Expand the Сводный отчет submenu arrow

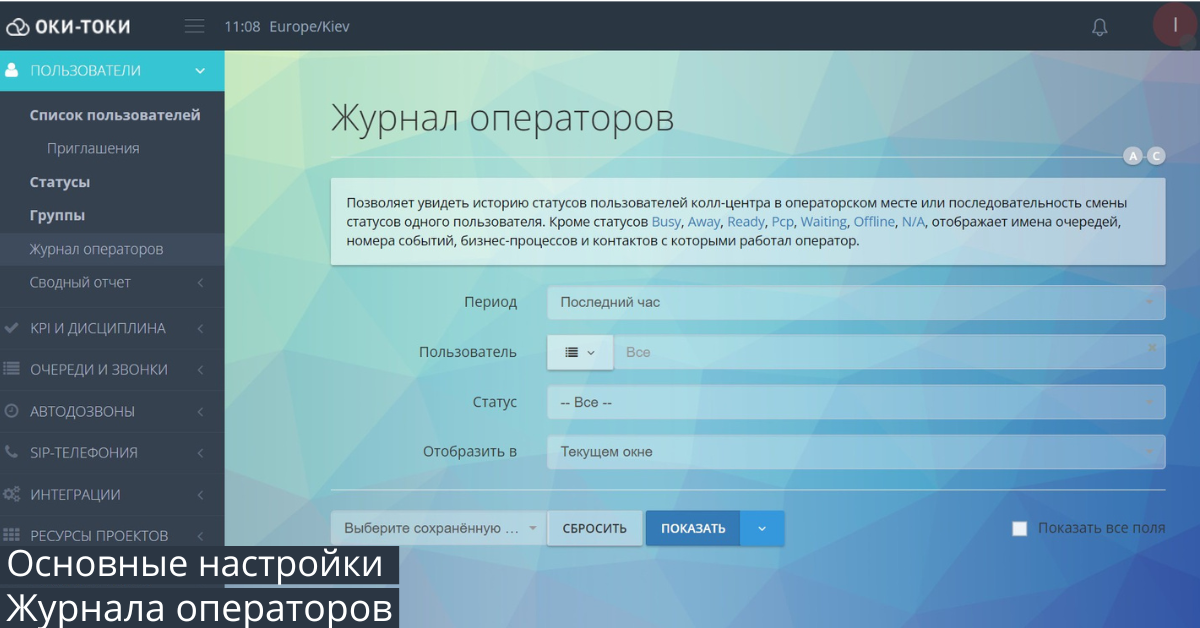pos(200,283)
